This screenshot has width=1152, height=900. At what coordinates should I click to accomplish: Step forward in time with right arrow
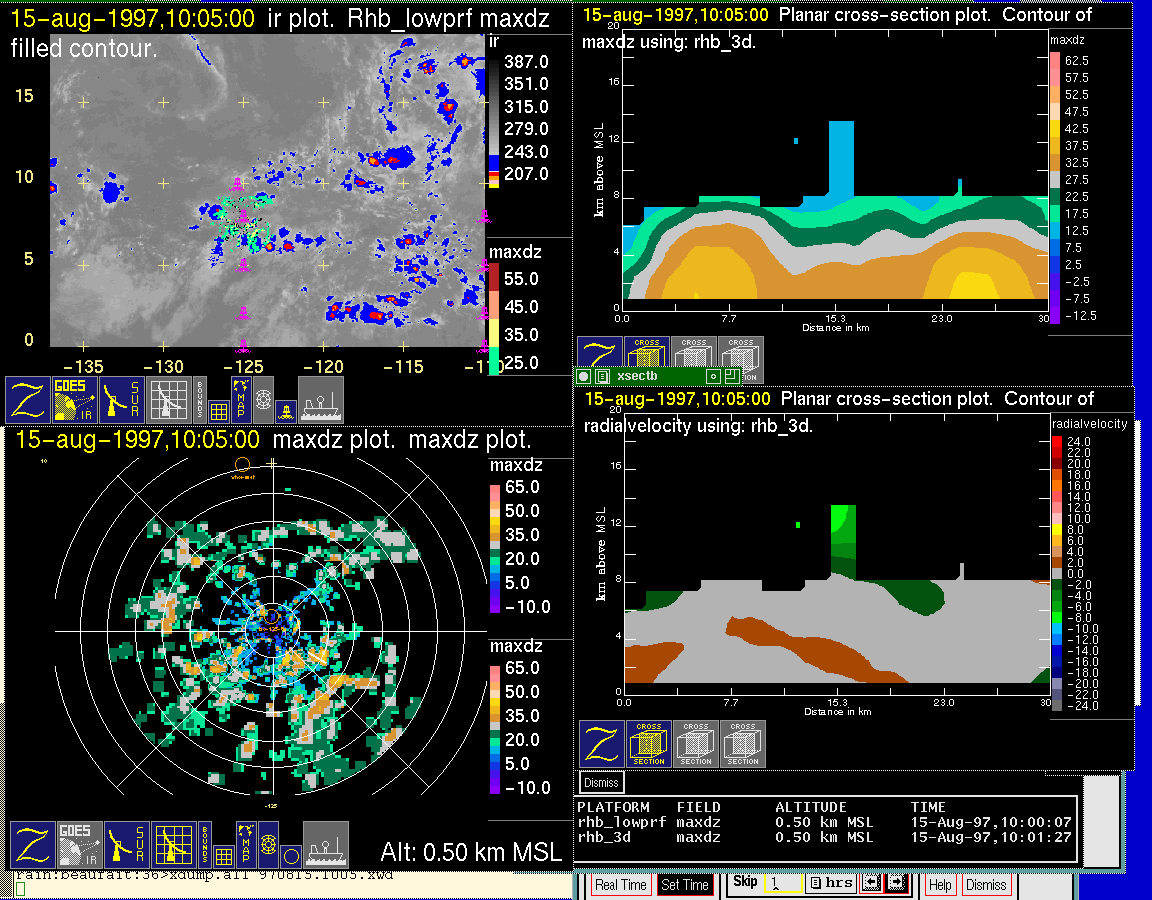(x=895, y=883)
